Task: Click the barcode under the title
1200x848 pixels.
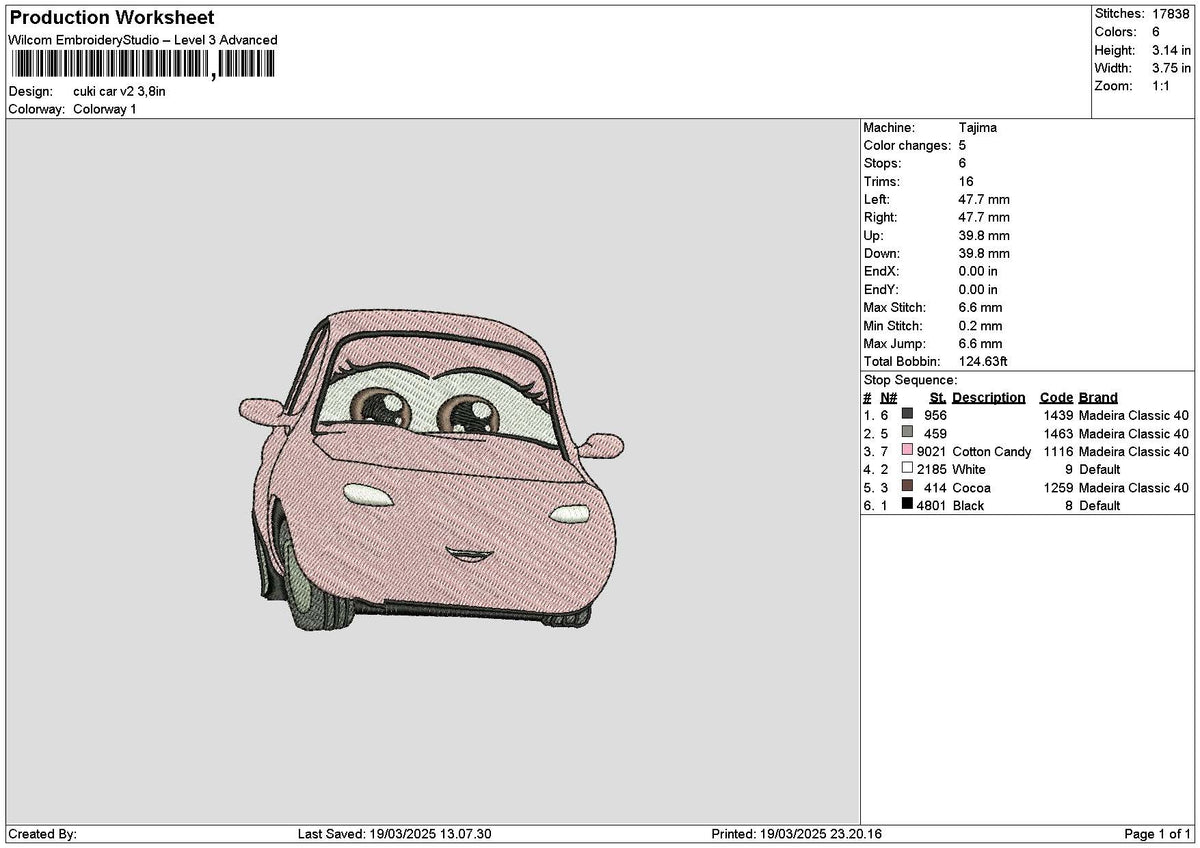Action: tap(141, 65)
